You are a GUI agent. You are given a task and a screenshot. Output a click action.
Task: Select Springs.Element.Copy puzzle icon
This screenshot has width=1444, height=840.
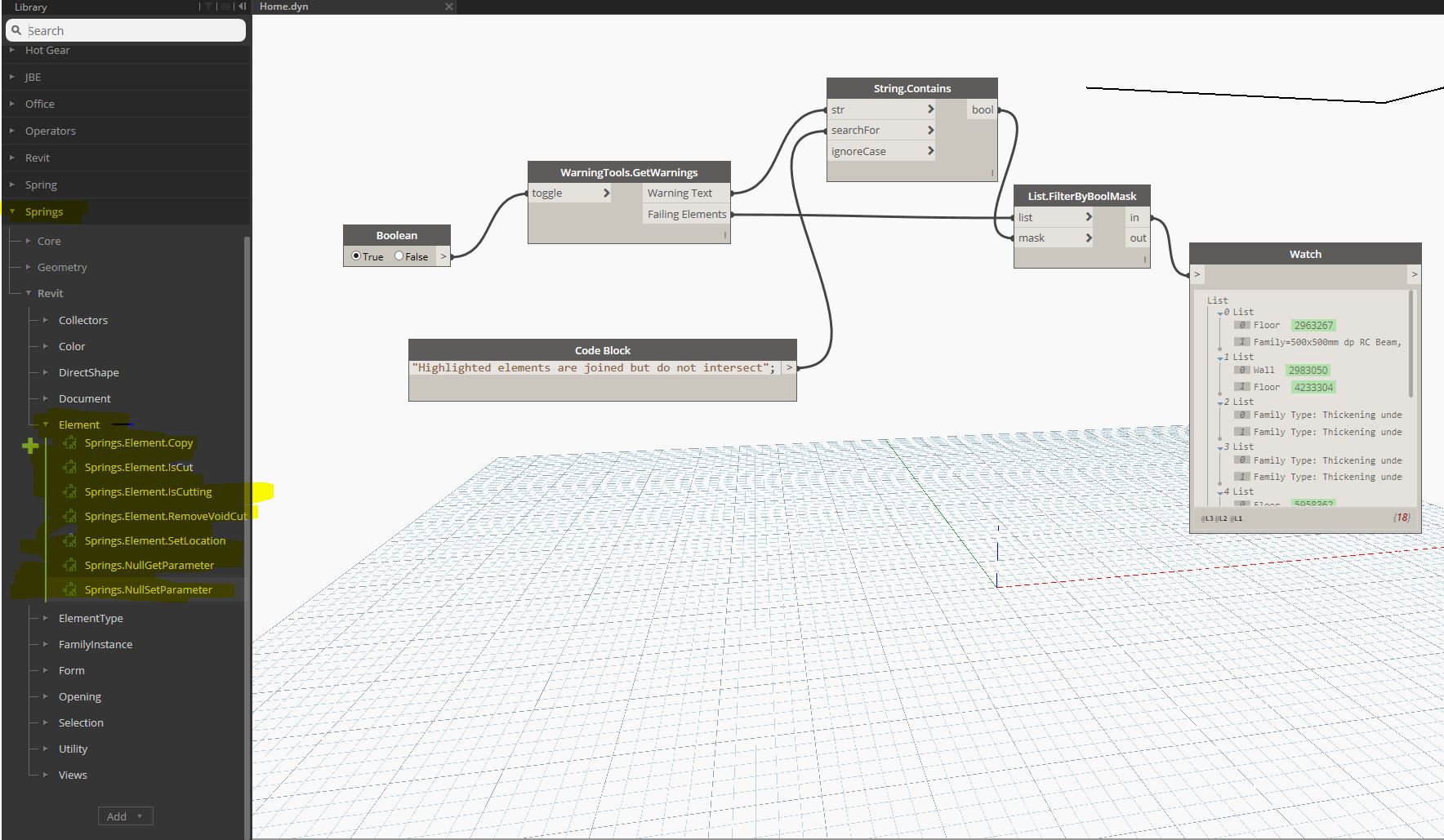click(x=70, y=442)
